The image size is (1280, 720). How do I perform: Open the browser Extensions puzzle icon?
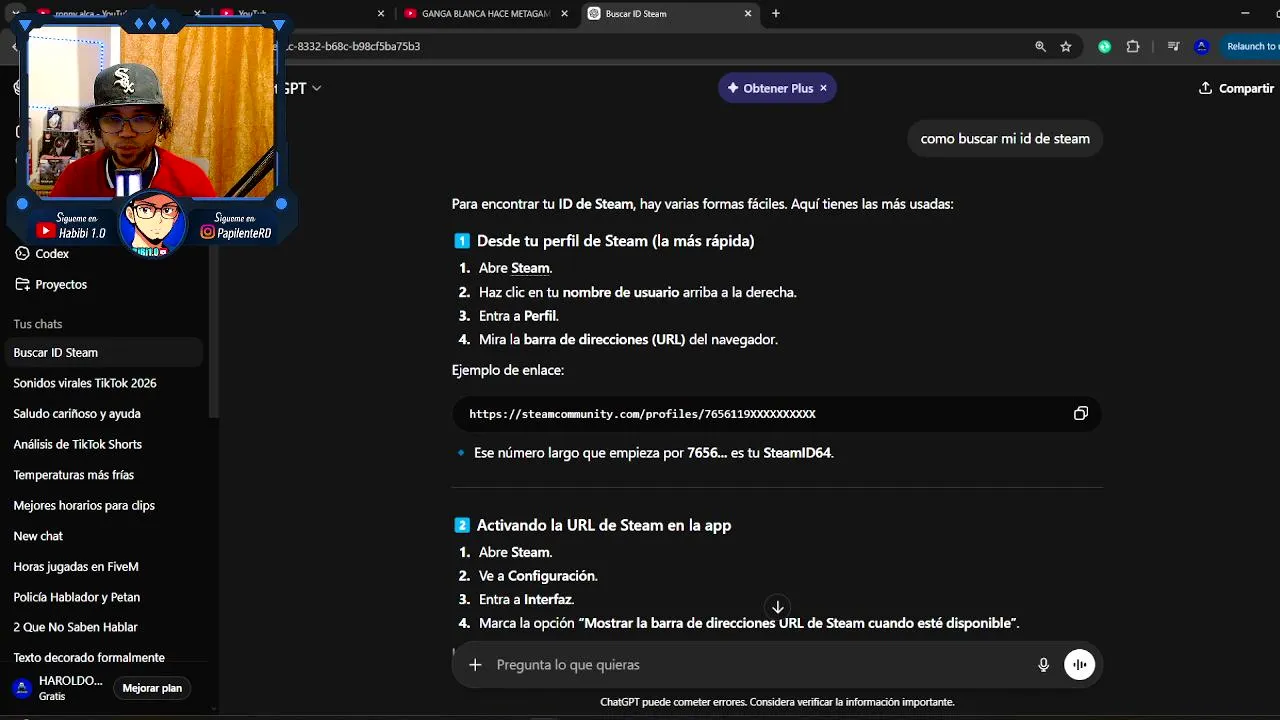1133,46
